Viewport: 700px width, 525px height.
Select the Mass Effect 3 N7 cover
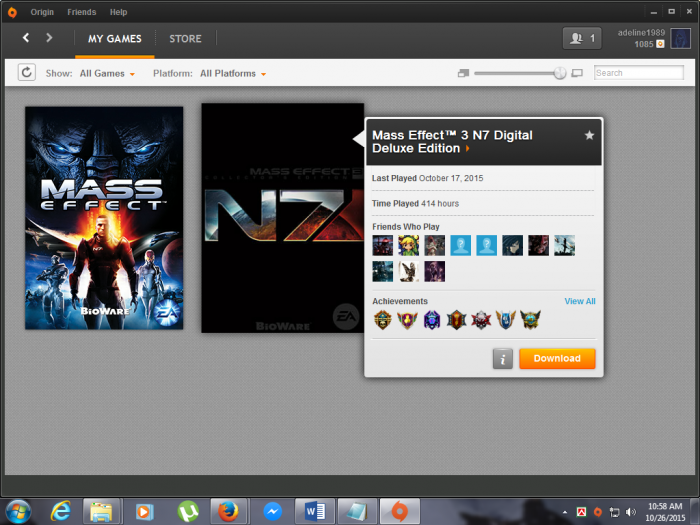tap(283, 218)
